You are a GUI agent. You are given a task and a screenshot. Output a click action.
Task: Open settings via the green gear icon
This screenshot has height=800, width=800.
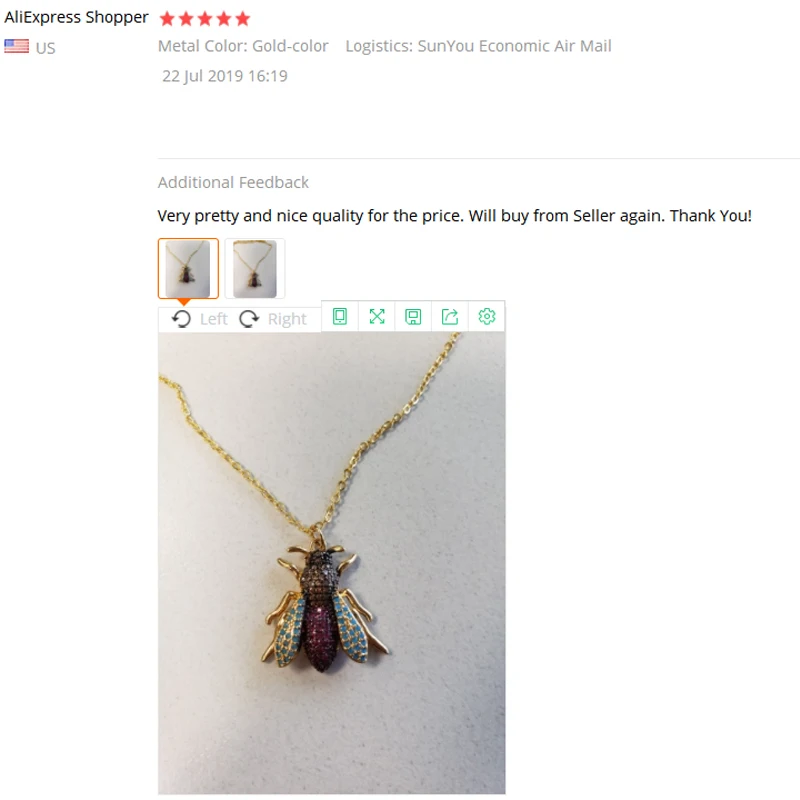487,316
